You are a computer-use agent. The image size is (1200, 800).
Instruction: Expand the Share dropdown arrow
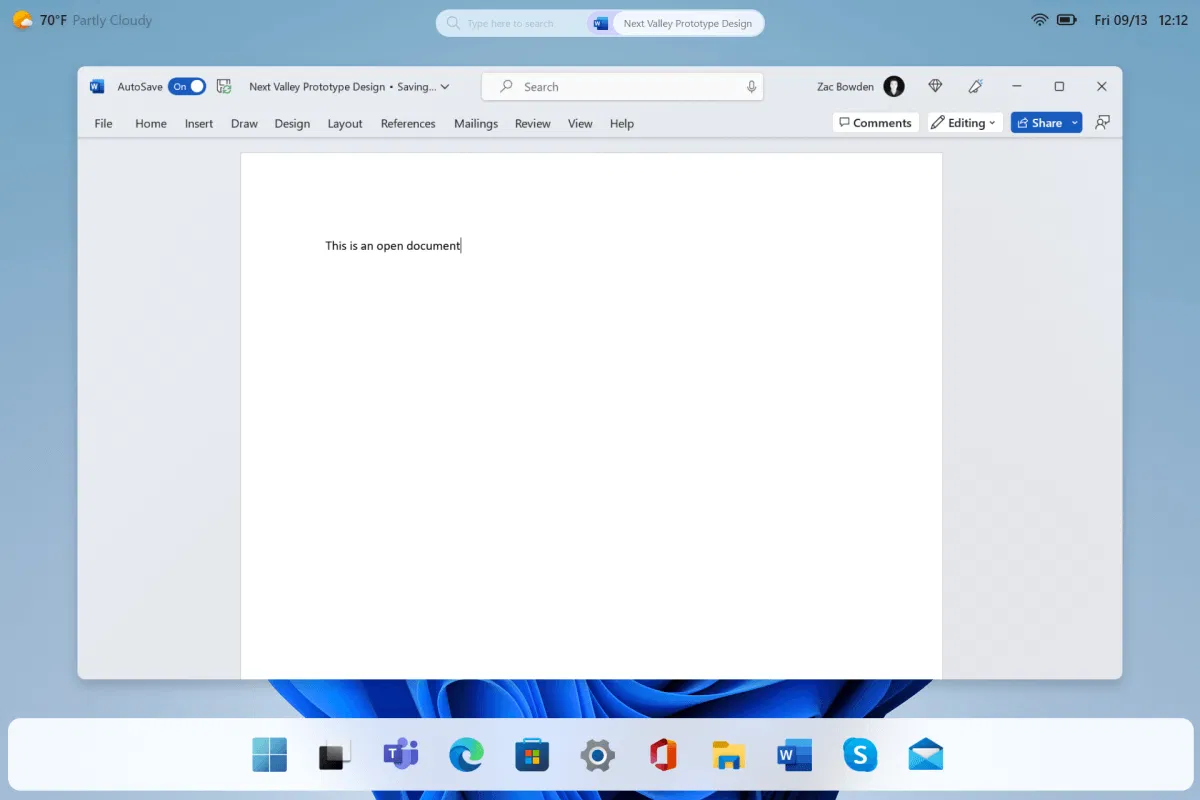[1075, 122]
